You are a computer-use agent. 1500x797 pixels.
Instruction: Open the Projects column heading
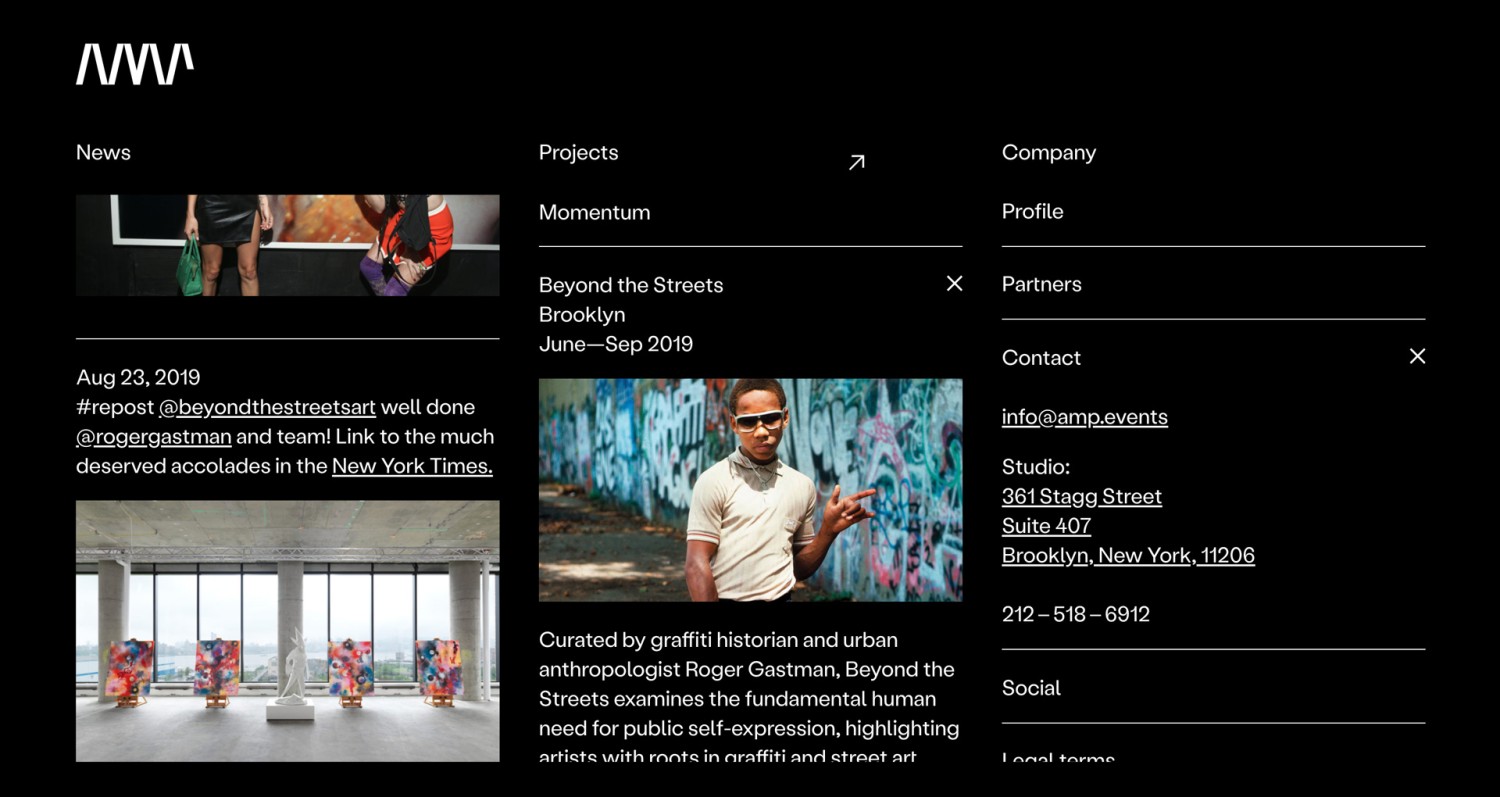(578, 152)
